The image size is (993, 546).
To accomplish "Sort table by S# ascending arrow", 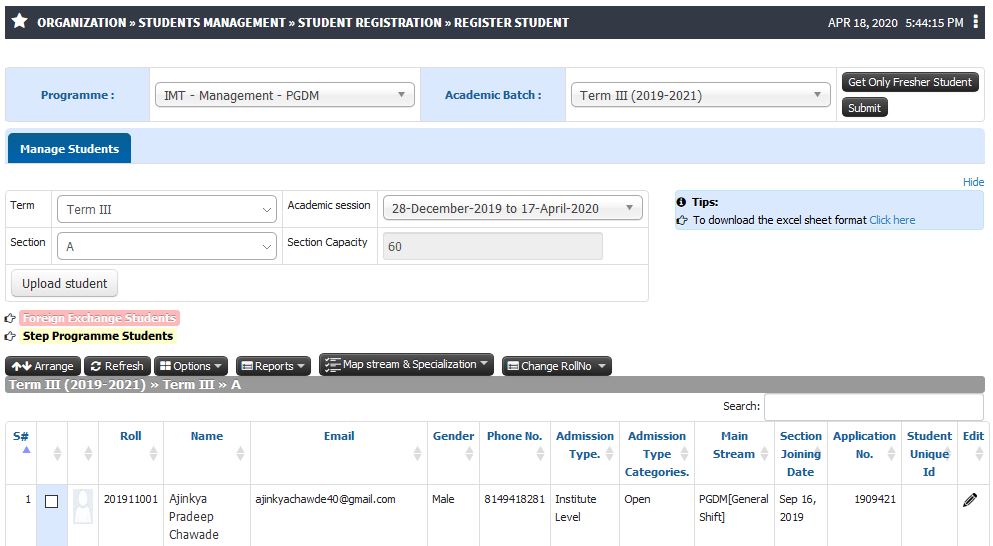I will [27, 450].
